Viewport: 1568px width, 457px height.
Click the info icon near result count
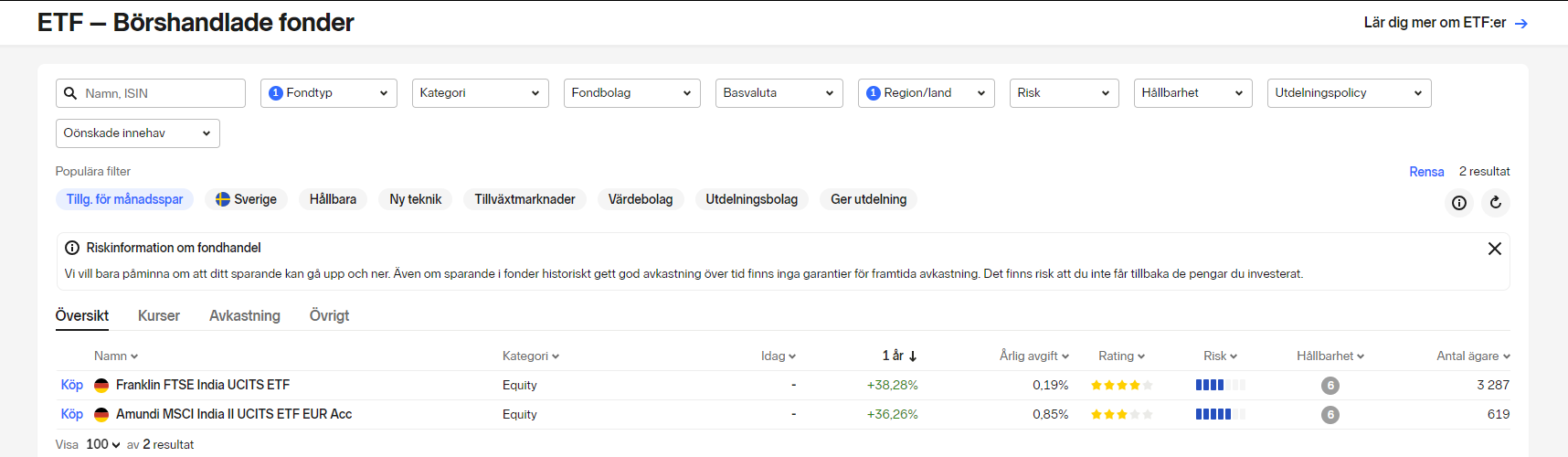(1459, 203)
